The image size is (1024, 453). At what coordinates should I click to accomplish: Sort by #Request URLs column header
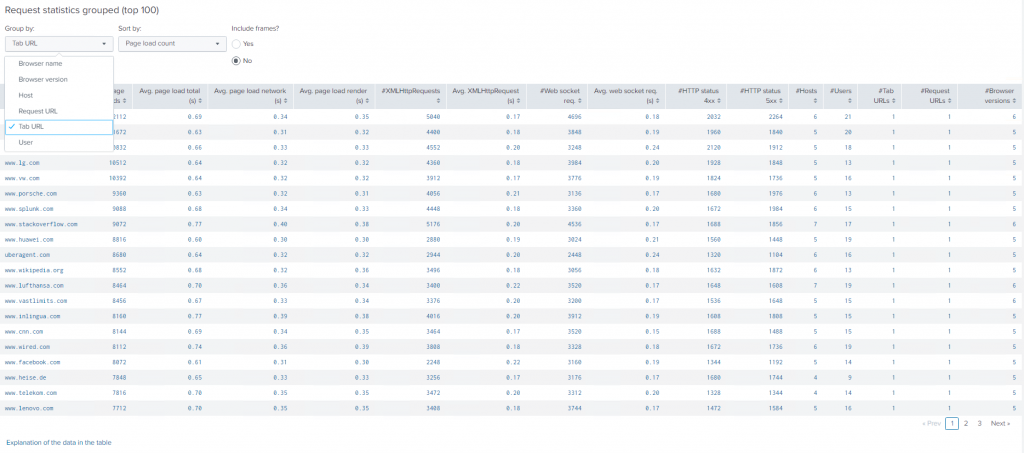tap(930, 96)
